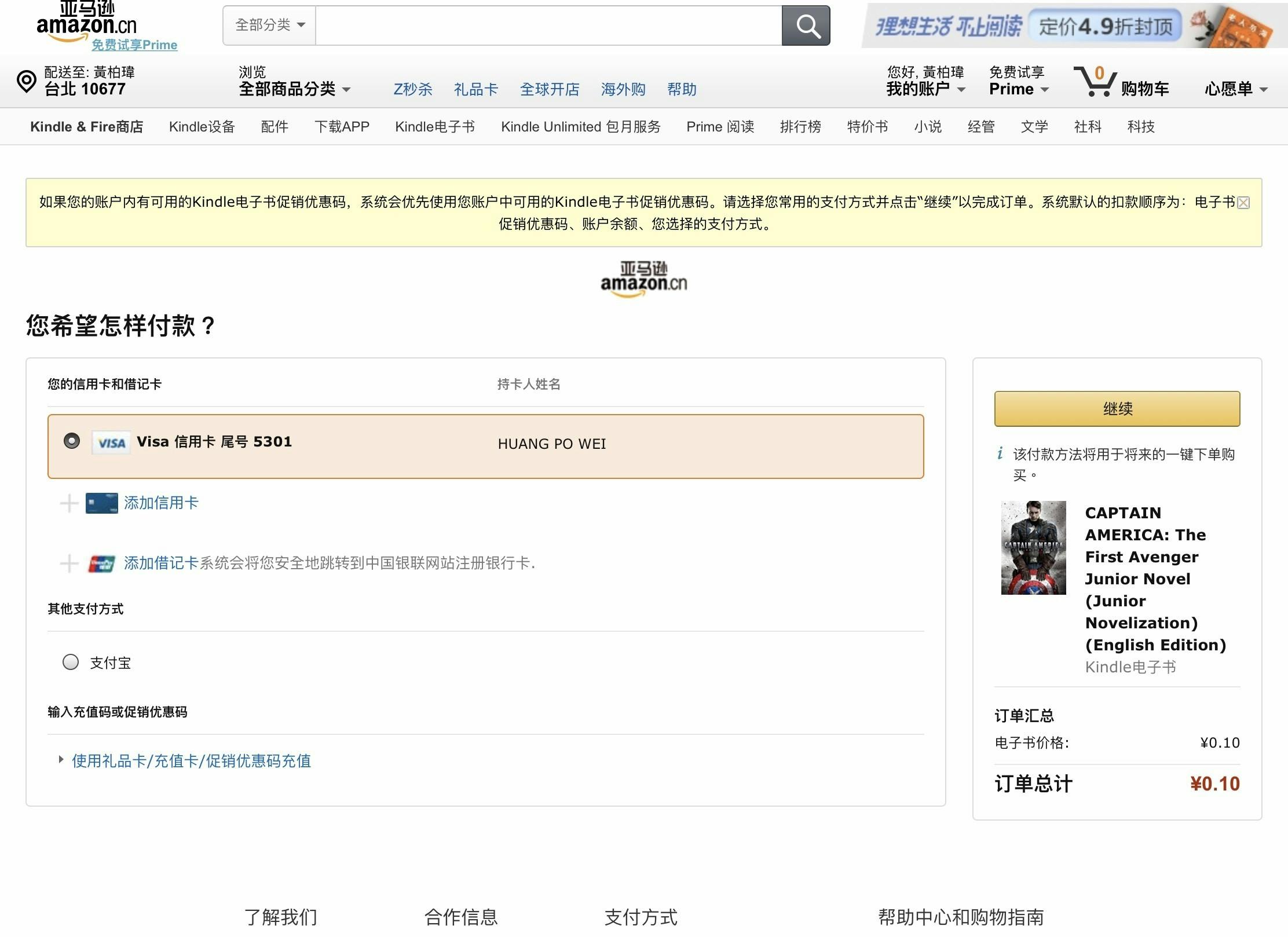The width and height of the screenshot is (1288, 937).
Task: Expand 使用礼品卡/充值卡/促销优惠码充值 section
Action: coord(191,761)
